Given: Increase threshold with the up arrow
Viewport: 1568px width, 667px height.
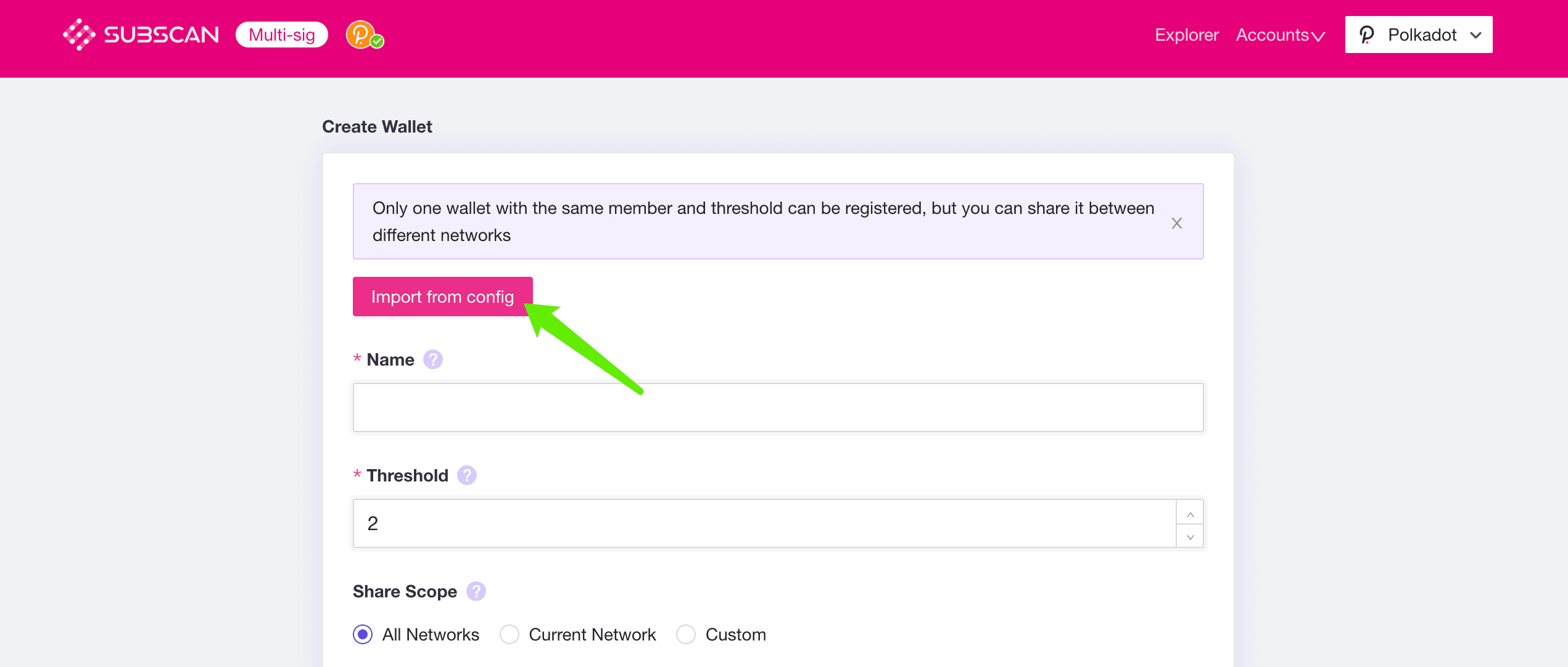Looking at the screenshot, I should click(1190, 513).
